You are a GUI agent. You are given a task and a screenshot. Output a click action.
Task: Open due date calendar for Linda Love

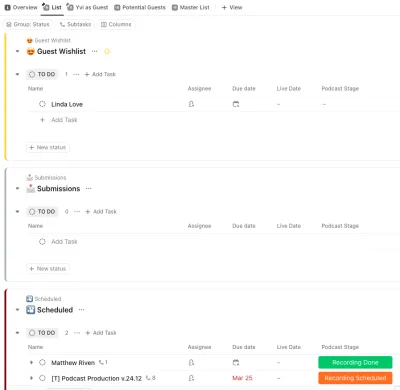pyautogui.click(x=236, y=104)
